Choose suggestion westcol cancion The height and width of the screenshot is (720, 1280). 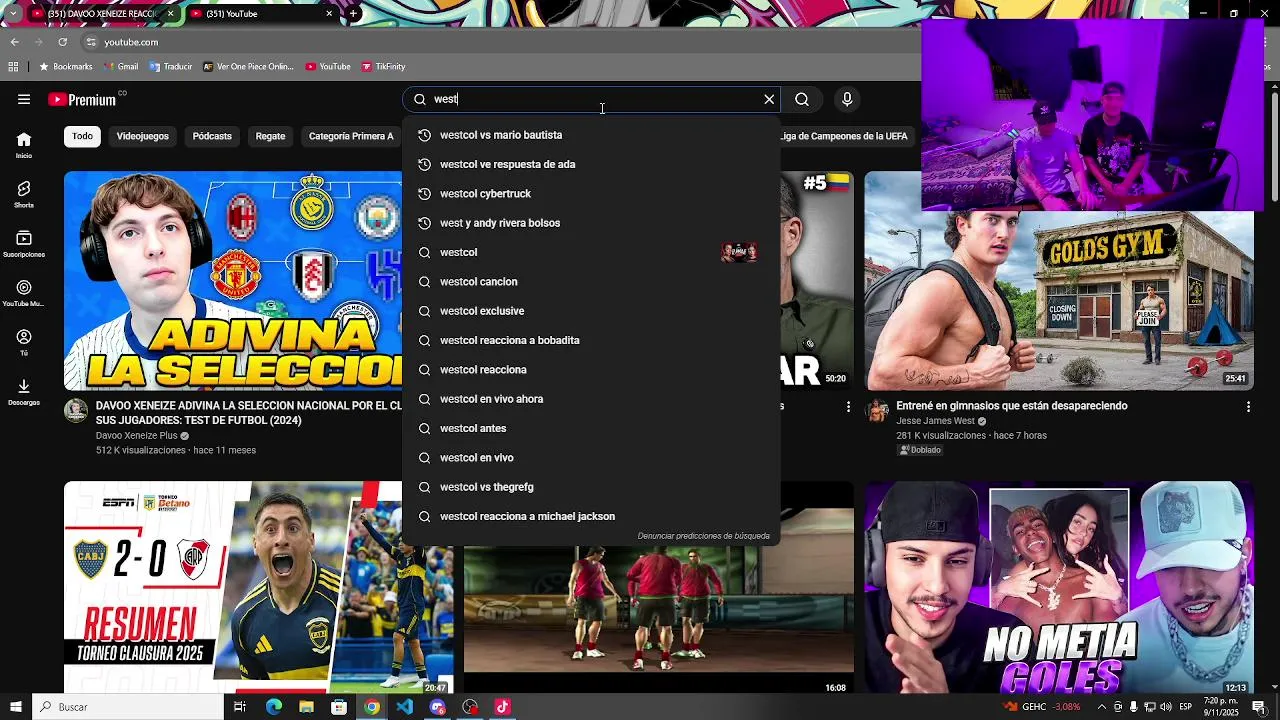pyautogui.click(x=591, y=282)
